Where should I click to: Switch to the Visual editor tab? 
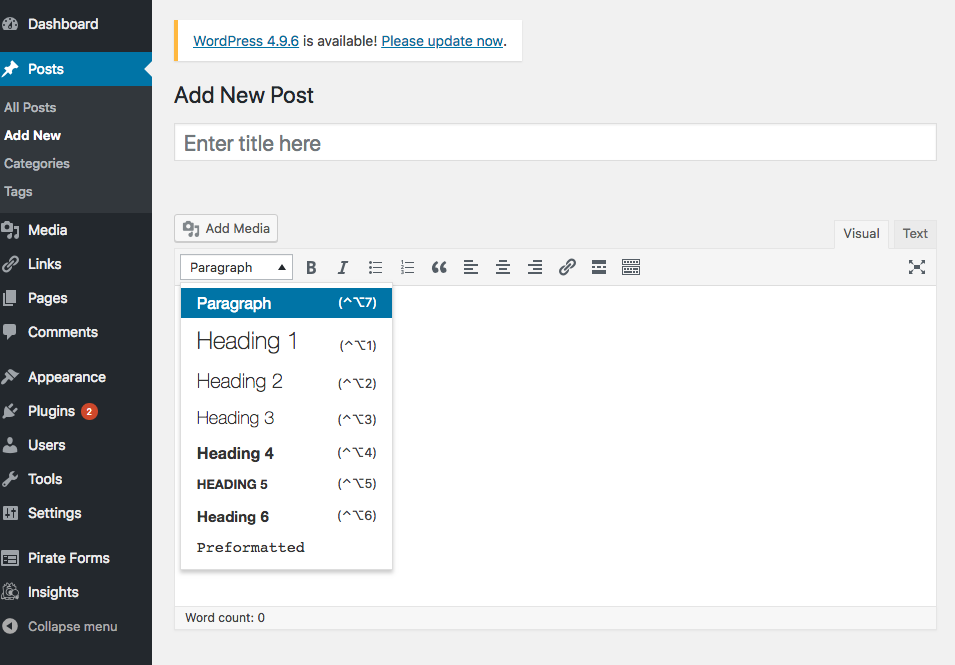coord(861,234)
